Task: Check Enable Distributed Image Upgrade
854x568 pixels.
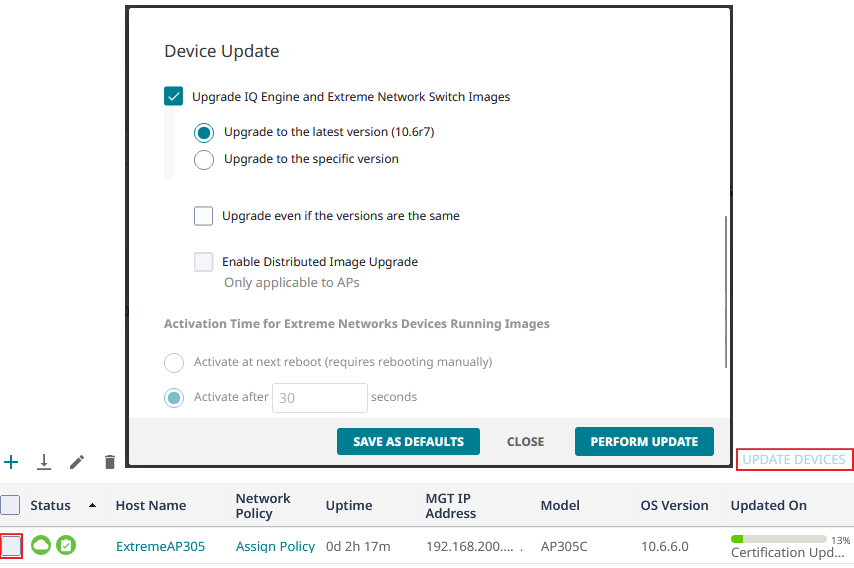Action: (204, 262)
